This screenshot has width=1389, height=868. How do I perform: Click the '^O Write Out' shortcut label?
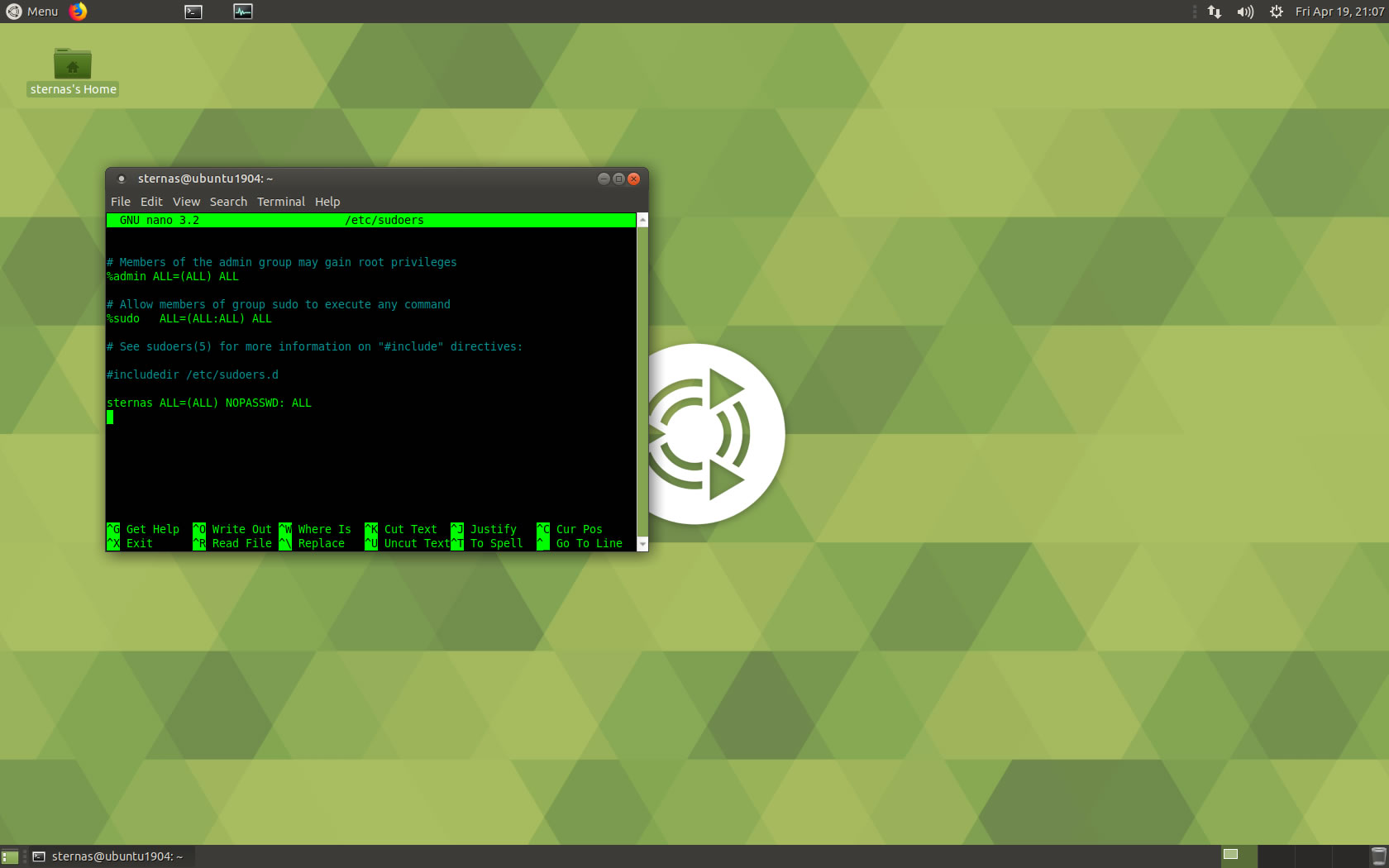232,530
